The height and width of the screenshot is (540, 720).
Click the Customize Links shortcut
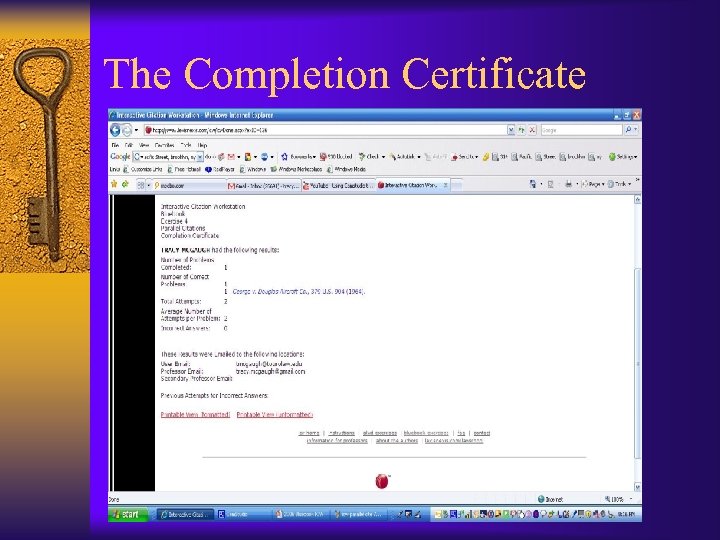coord(143,169)
